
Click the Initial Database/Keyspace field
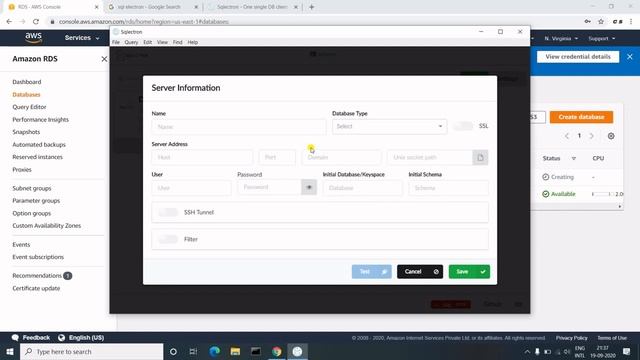[x=362, y=188]
